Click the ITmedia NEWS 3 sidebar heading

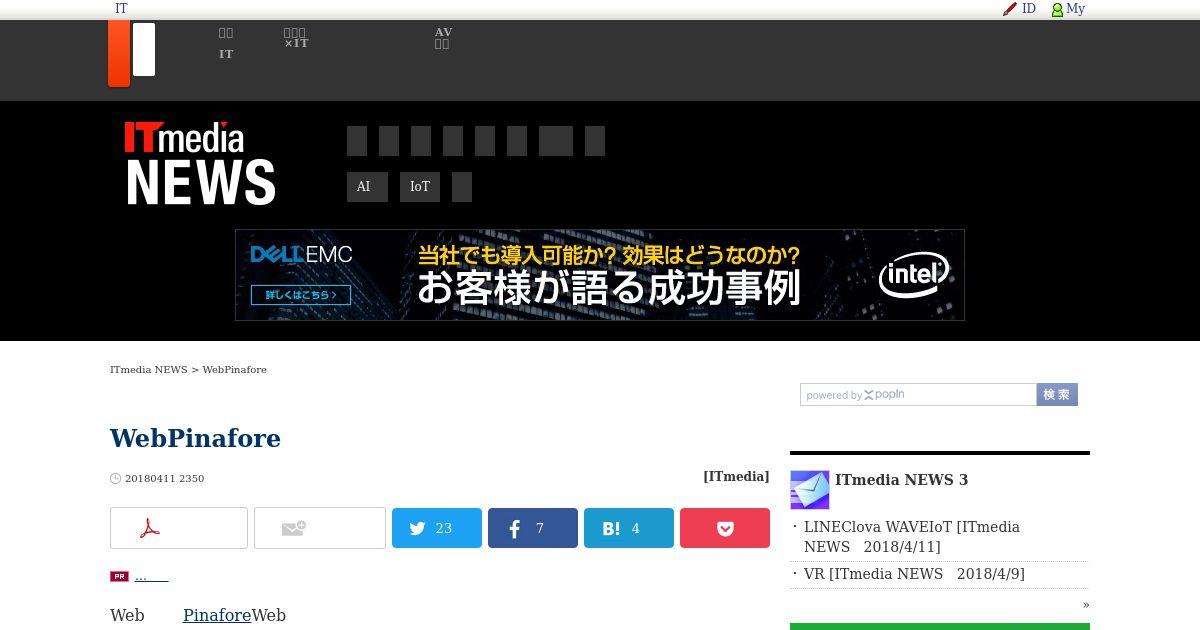[x=901, y=480]
